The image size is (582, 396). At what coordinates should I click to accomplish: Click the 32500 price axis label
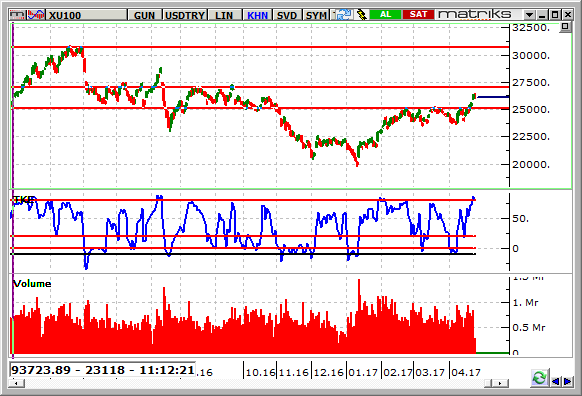(530, 28)
